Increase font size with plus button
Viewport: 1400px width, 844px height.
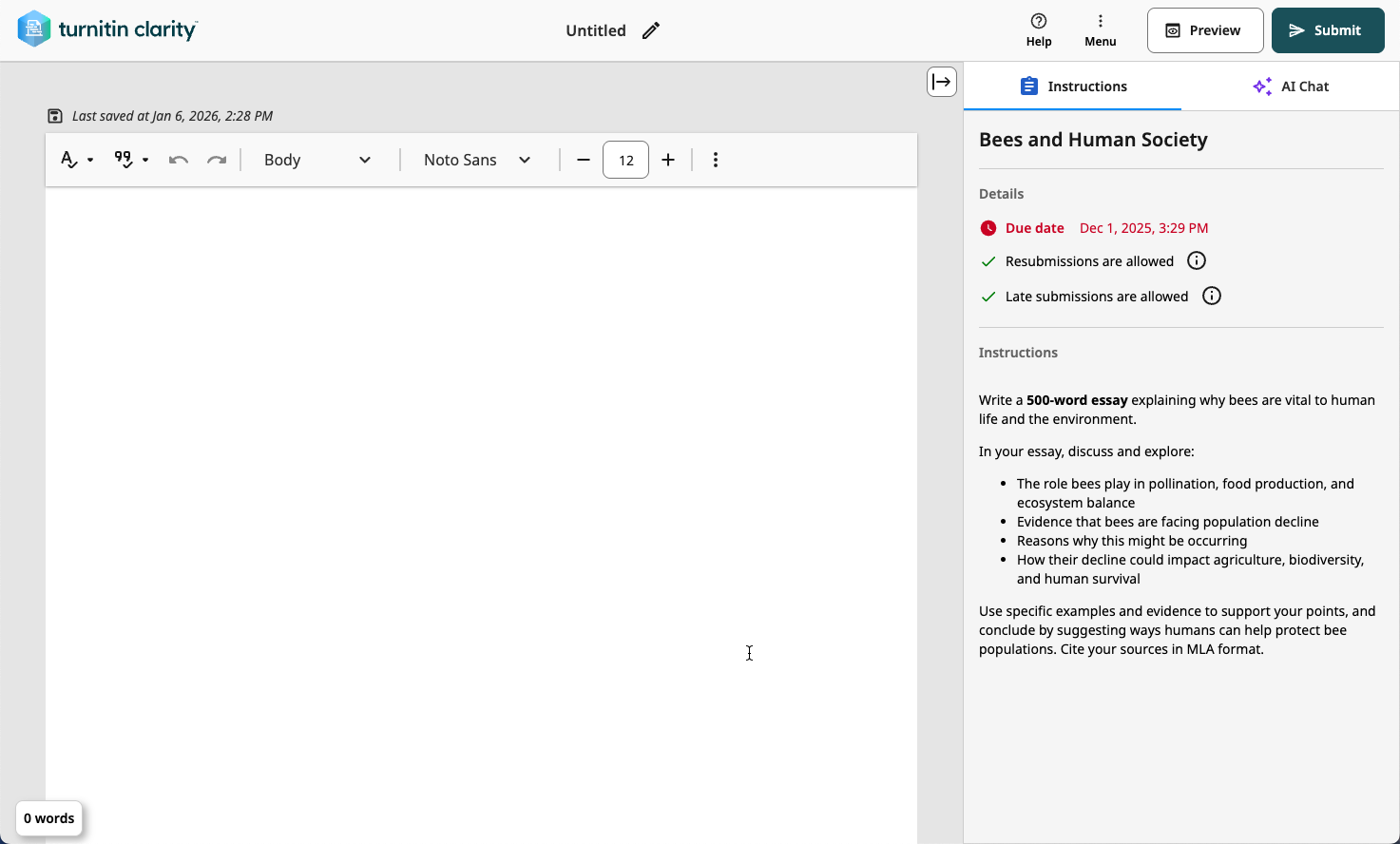pyautogui.click(x=668, y=160)
